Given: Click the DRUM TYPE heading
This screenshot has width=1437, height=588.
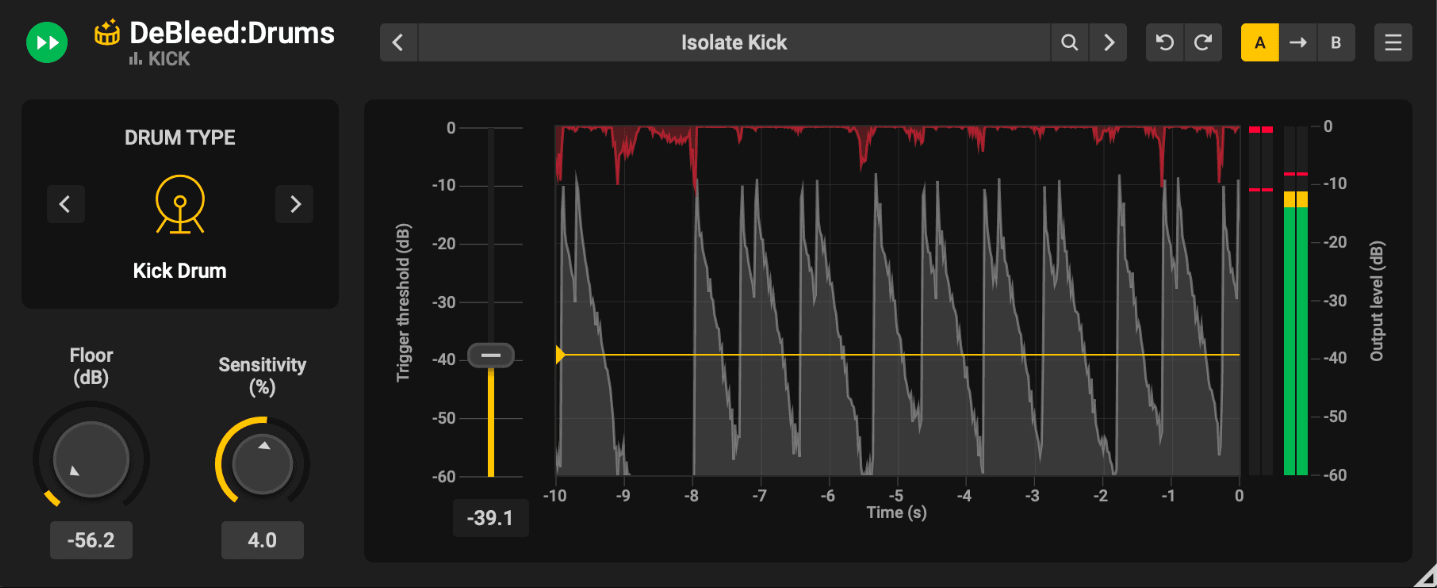Looking at the screenshot, I should (180, 138).
